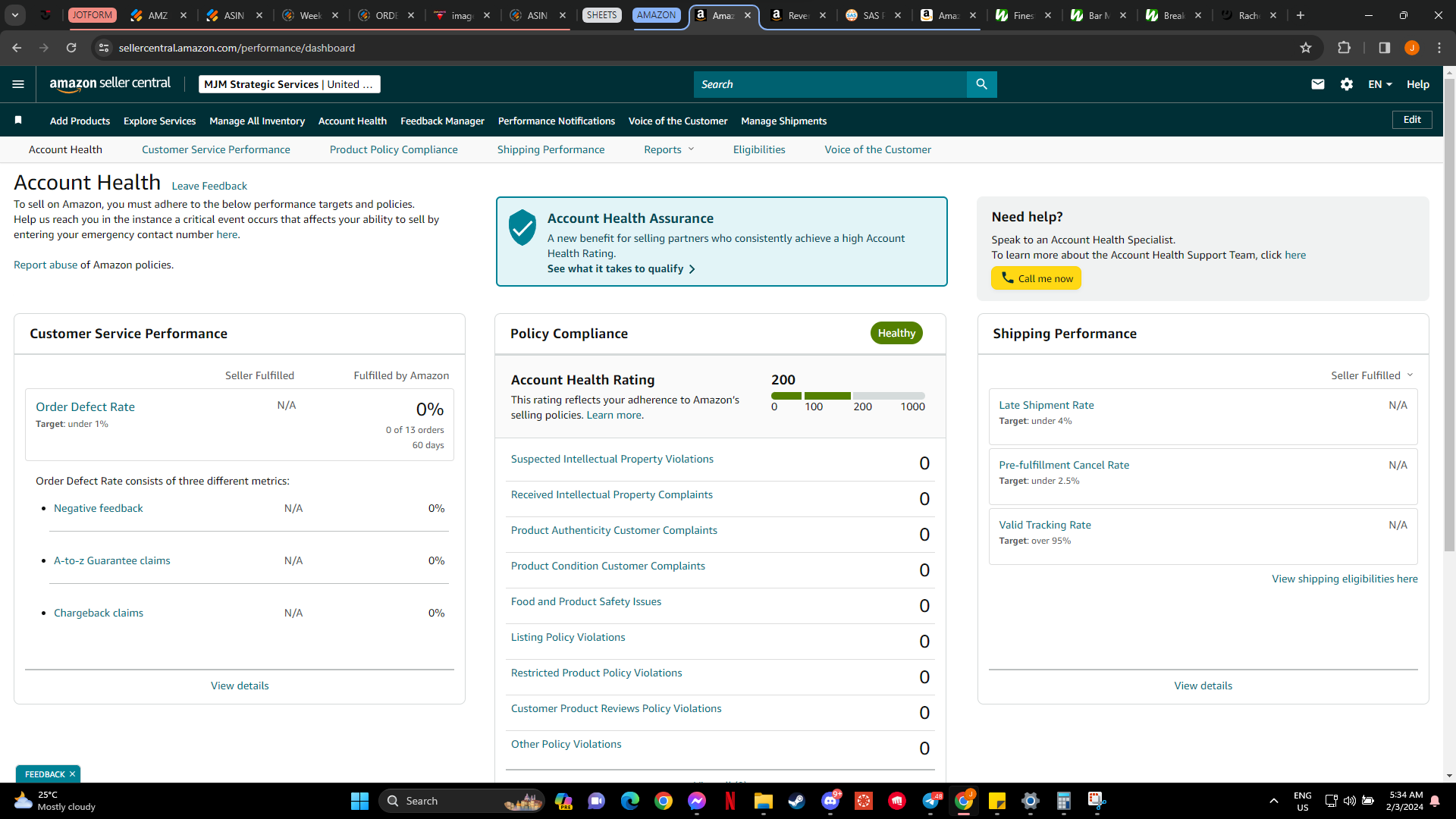Click the Edit button on navigation bar
This screenshot has height=819, width=1456.
click(1412, 120)
